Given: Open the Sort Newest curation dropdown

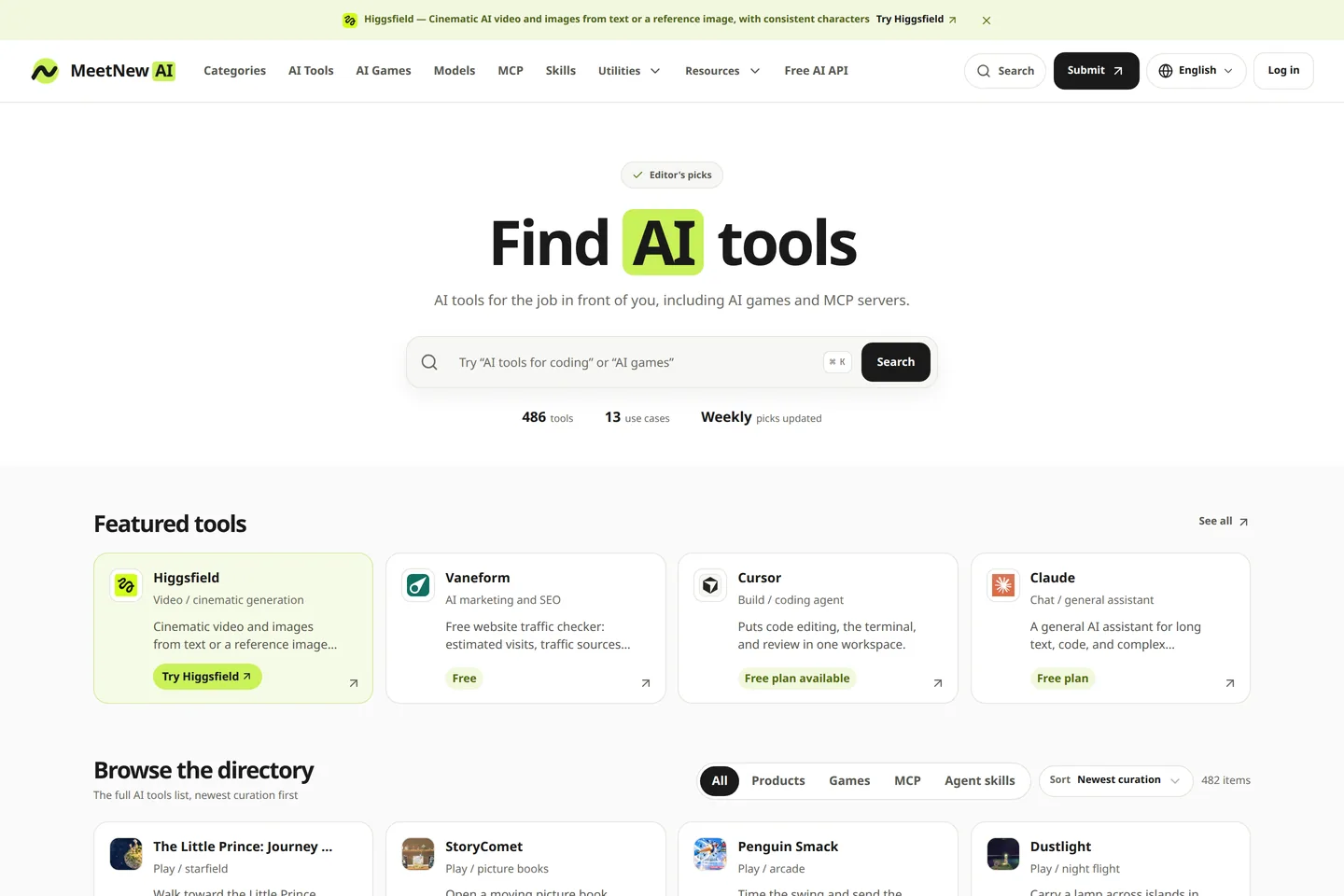Looking at the screenshot, I should (x=1115, y=780).
